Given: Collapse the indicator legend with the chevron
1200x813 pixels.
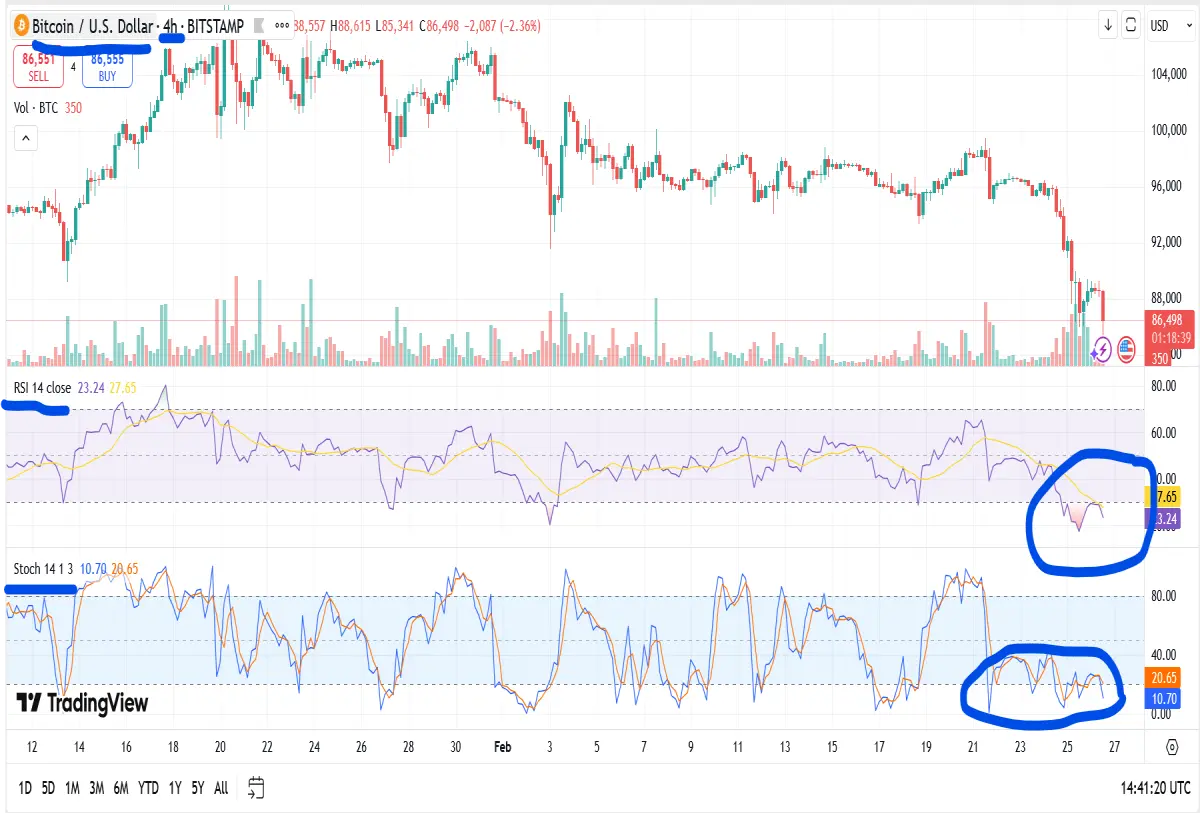Looking at the screenshot, I should [25, 139].
